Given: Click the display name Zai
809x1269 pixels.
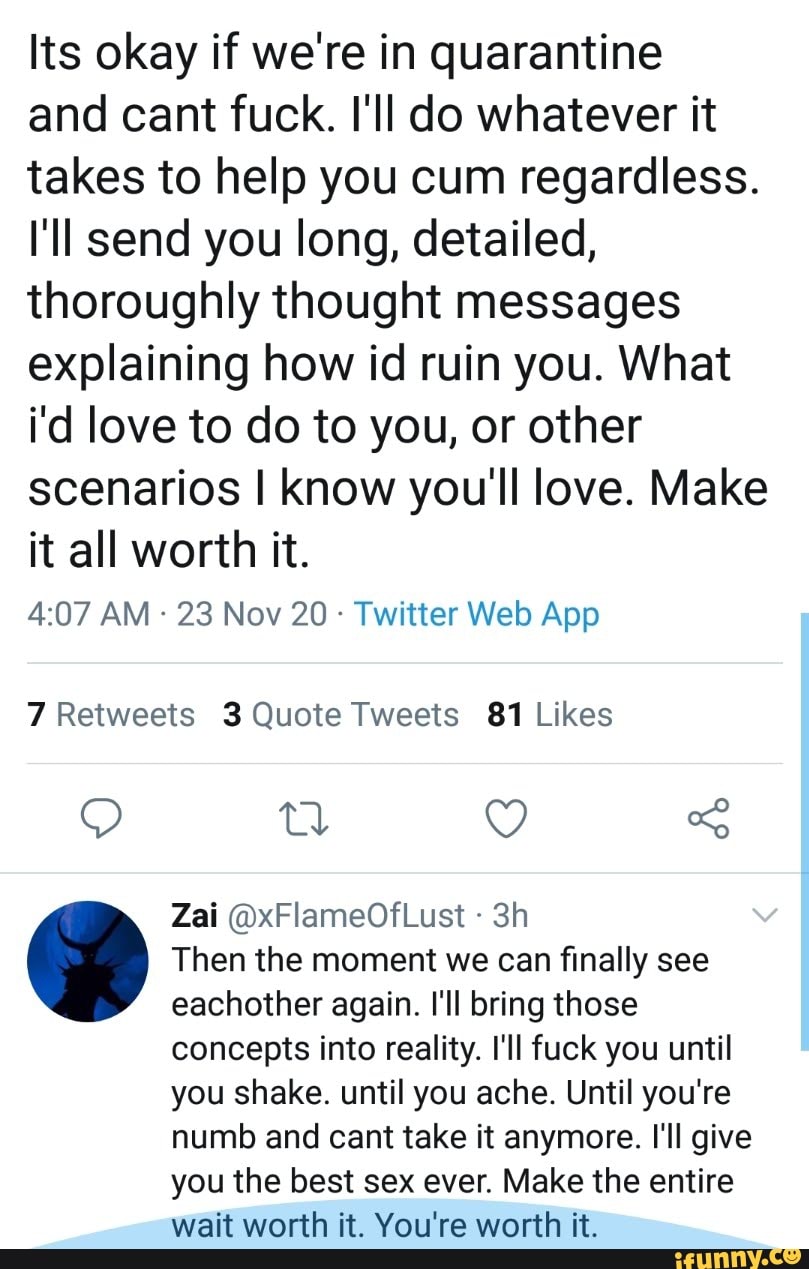Looking at the screenshot, I should point(189,915).
